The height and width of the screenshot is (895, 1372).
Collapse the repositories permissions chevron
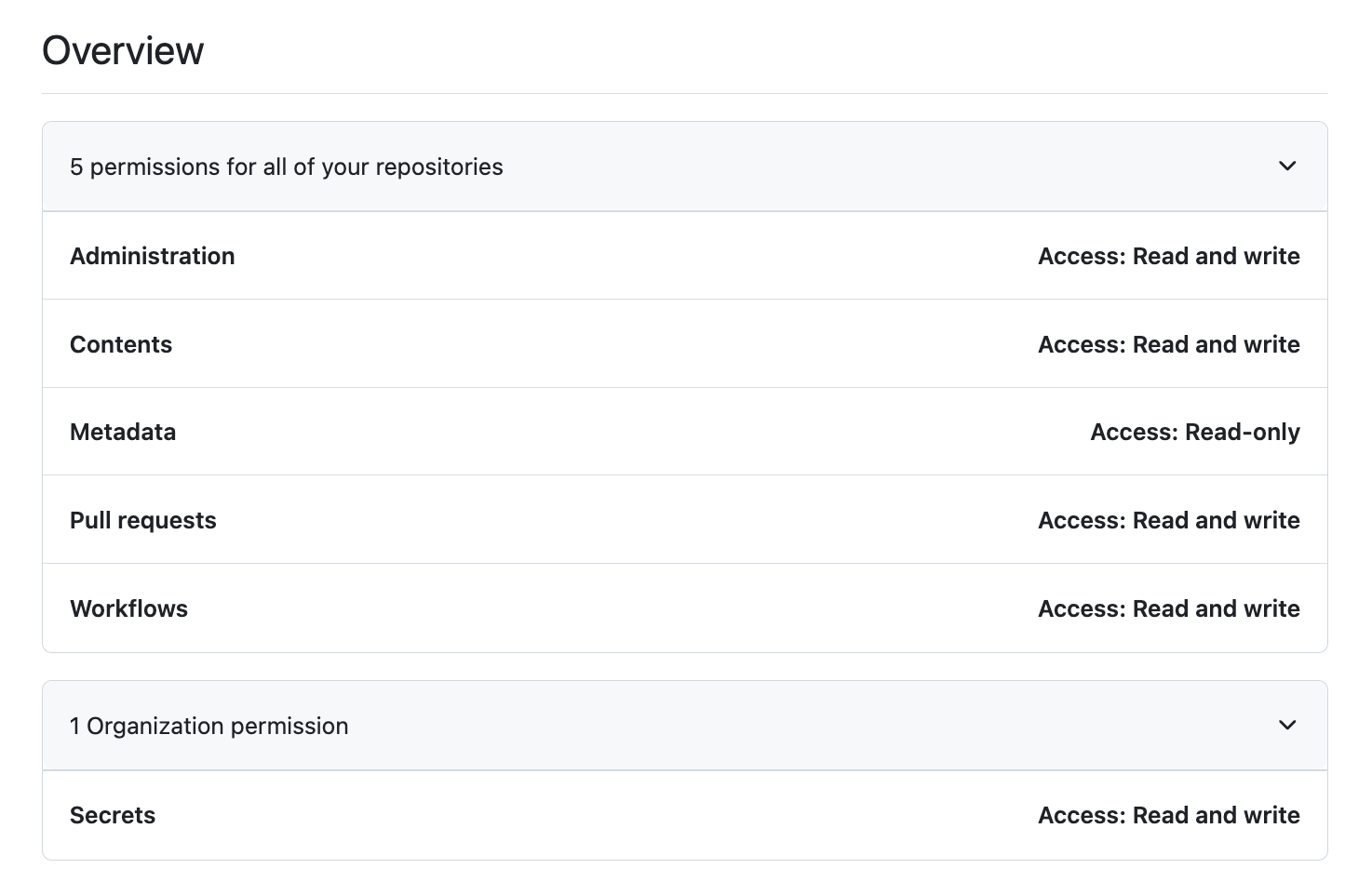click(1287, 167)
